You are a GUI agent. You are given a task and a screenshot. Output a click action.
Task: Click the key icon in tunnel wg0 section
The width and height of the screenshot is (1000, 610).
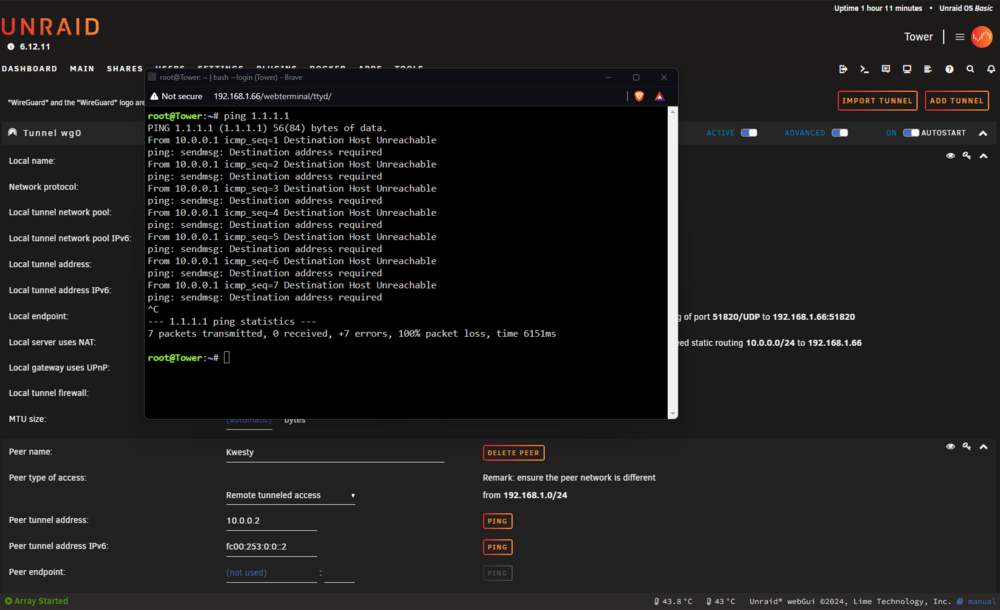(x=967, y=156)
